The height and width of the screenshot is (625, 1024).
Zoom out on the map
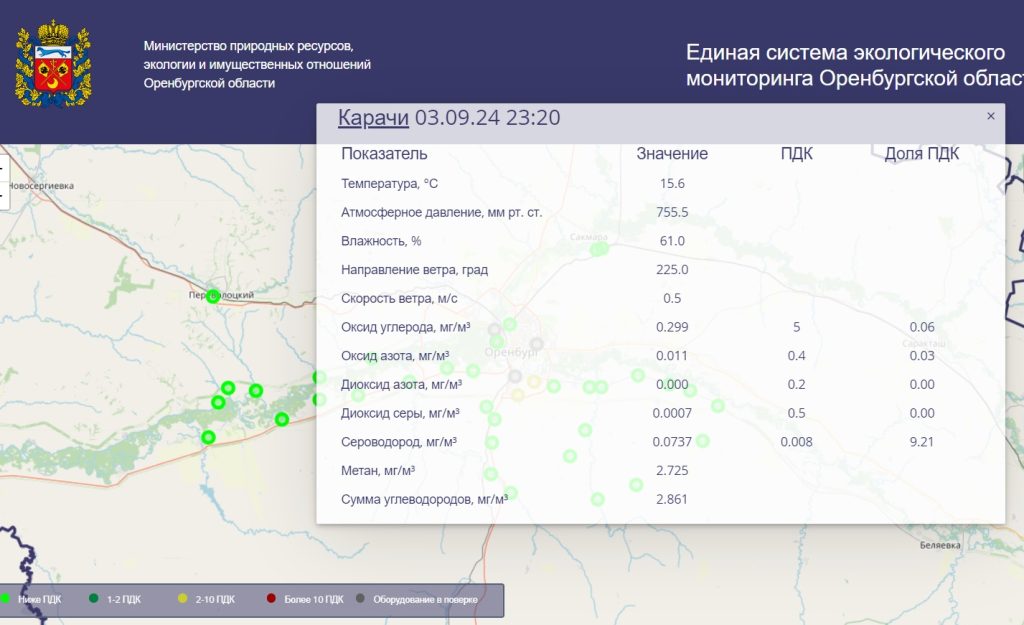pyautogui.click(x=3, y=194)
